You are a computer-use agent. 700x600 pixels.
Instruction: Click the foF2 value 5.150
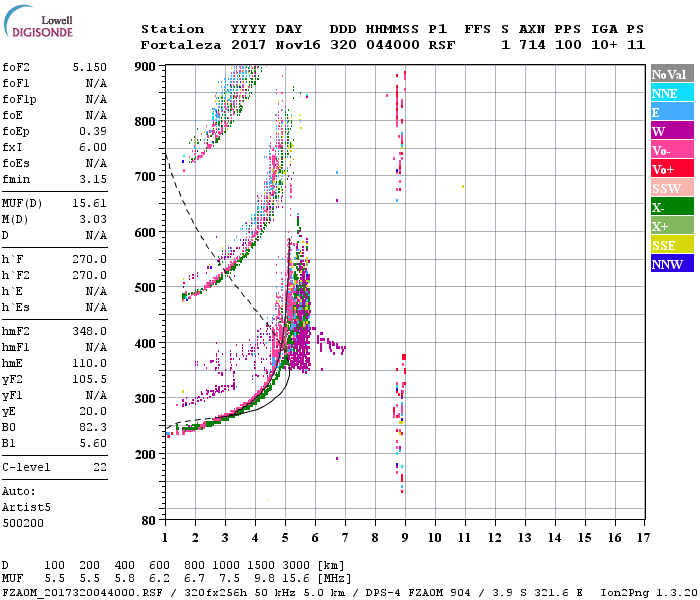pos(89,67)
